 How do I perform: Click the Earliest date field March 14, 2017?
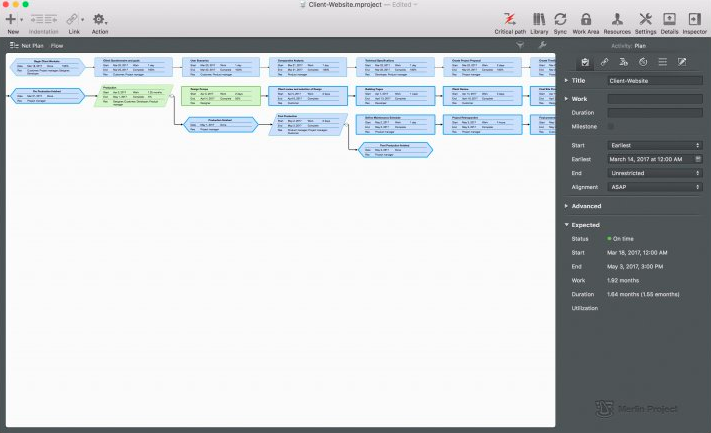(650, 159)
